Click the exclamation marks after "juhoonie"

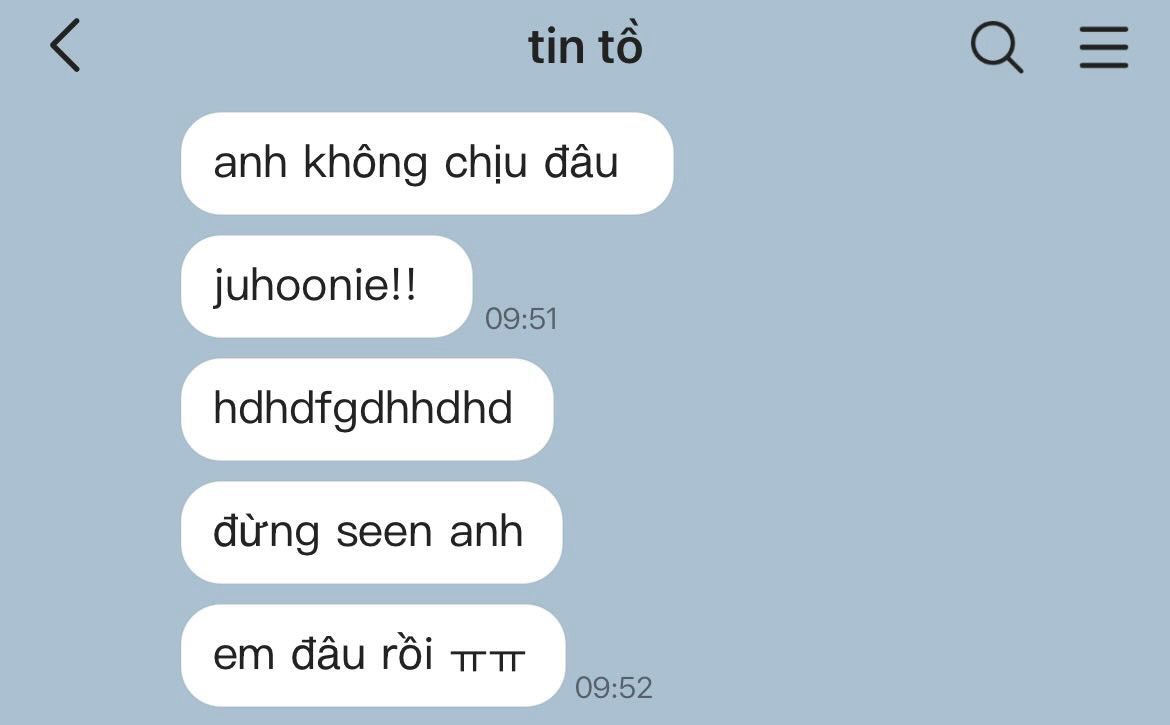(x=403, y=285)
